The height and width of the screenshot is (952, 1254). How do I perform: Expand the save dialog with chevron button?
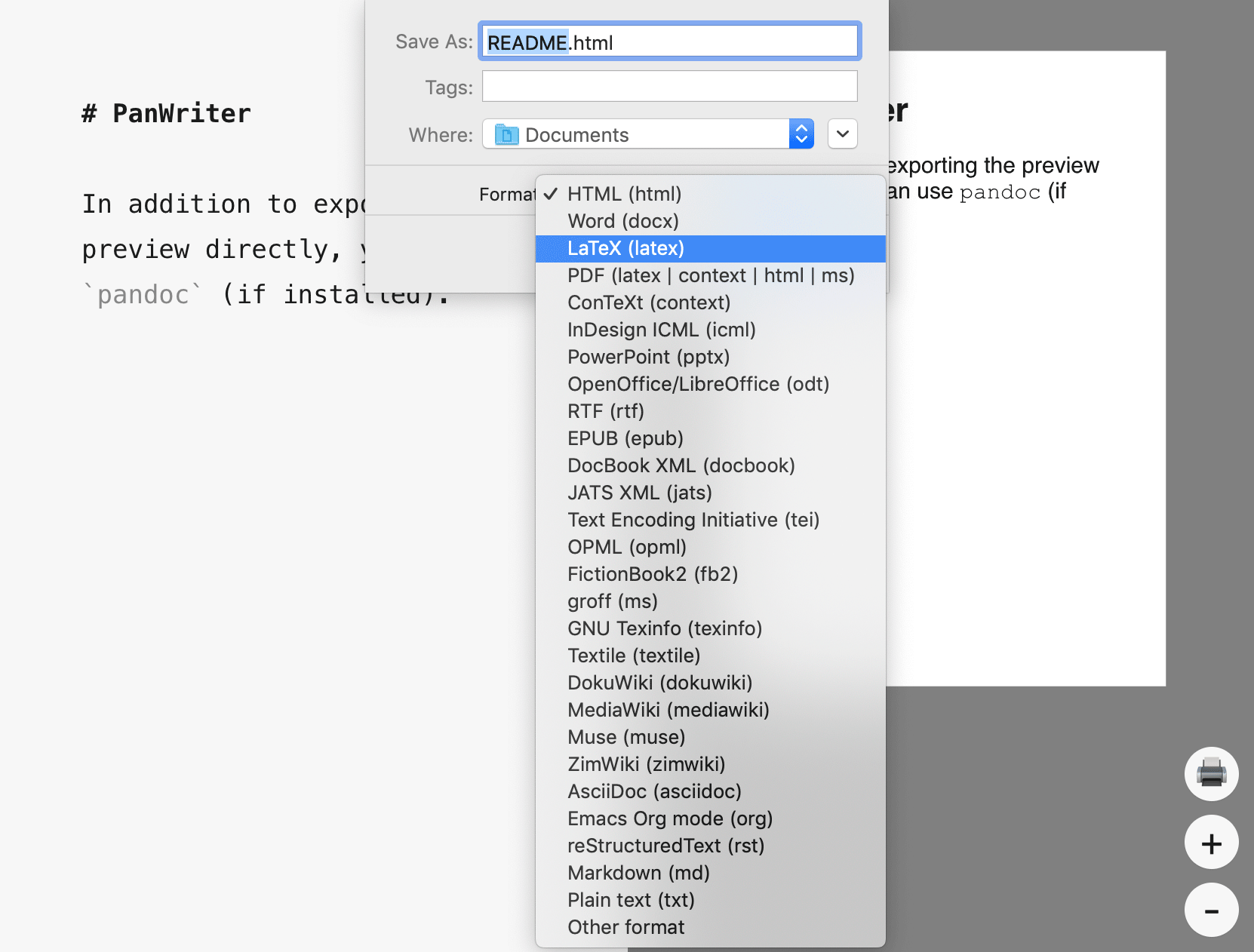tap(843, 134)
